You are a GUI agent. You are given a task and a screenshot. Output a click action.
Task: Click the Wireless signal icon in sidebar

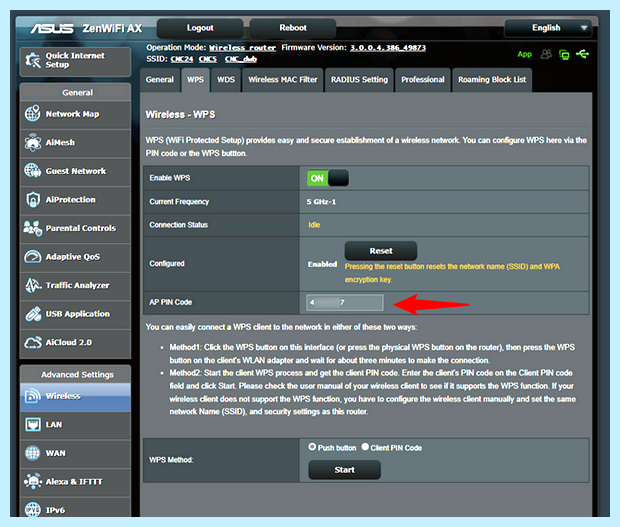(x=32, y=396)
